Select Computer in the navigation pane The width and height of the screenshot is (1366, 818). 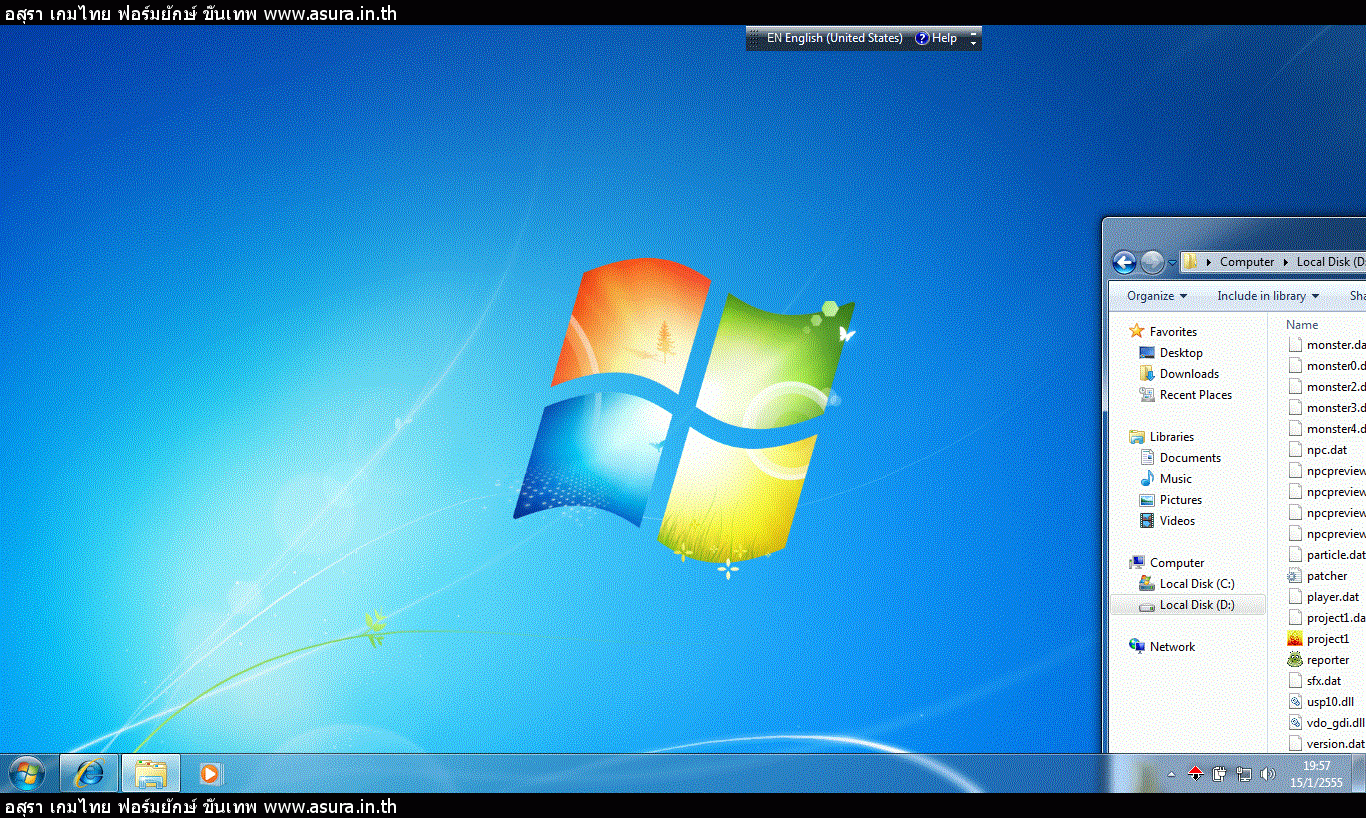coord(1177,563)
